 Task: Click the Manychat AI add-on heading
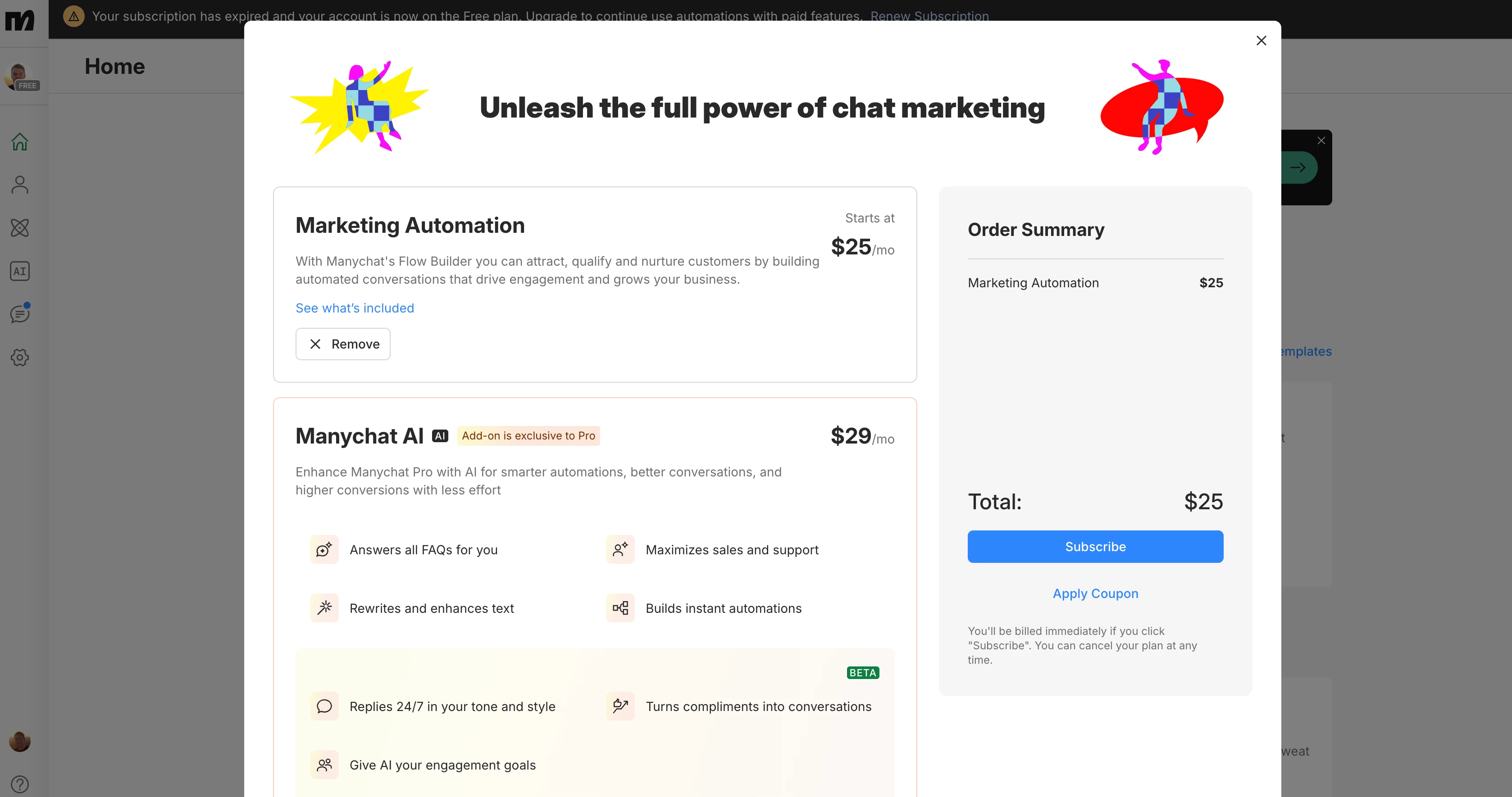pos(359,436)
